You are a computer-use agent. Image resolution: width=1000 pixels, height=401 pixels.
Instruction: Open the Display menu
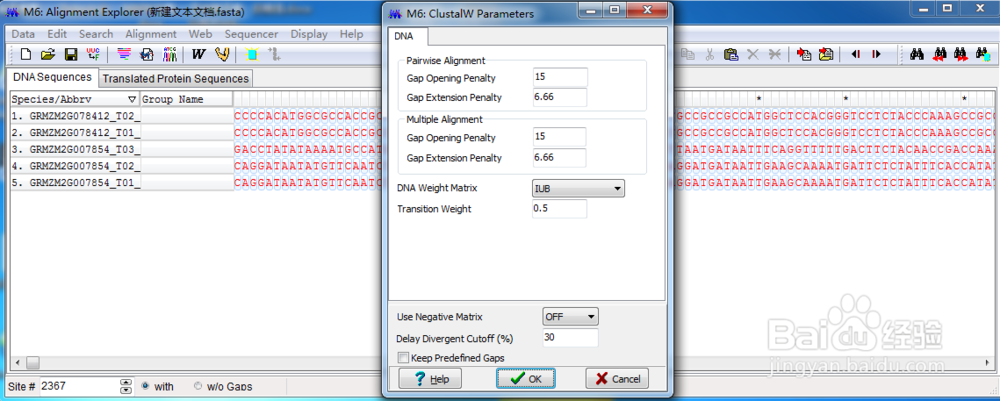point(309,34)
